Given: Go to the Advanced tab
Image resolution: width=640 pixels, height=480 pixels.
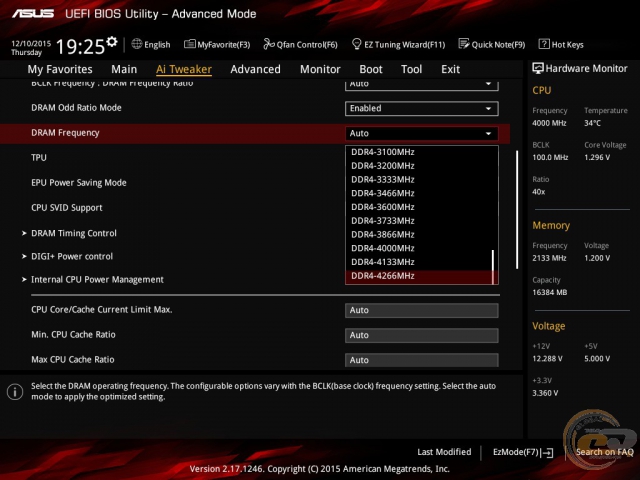Looking at the screenshot, I should (256, 69).
